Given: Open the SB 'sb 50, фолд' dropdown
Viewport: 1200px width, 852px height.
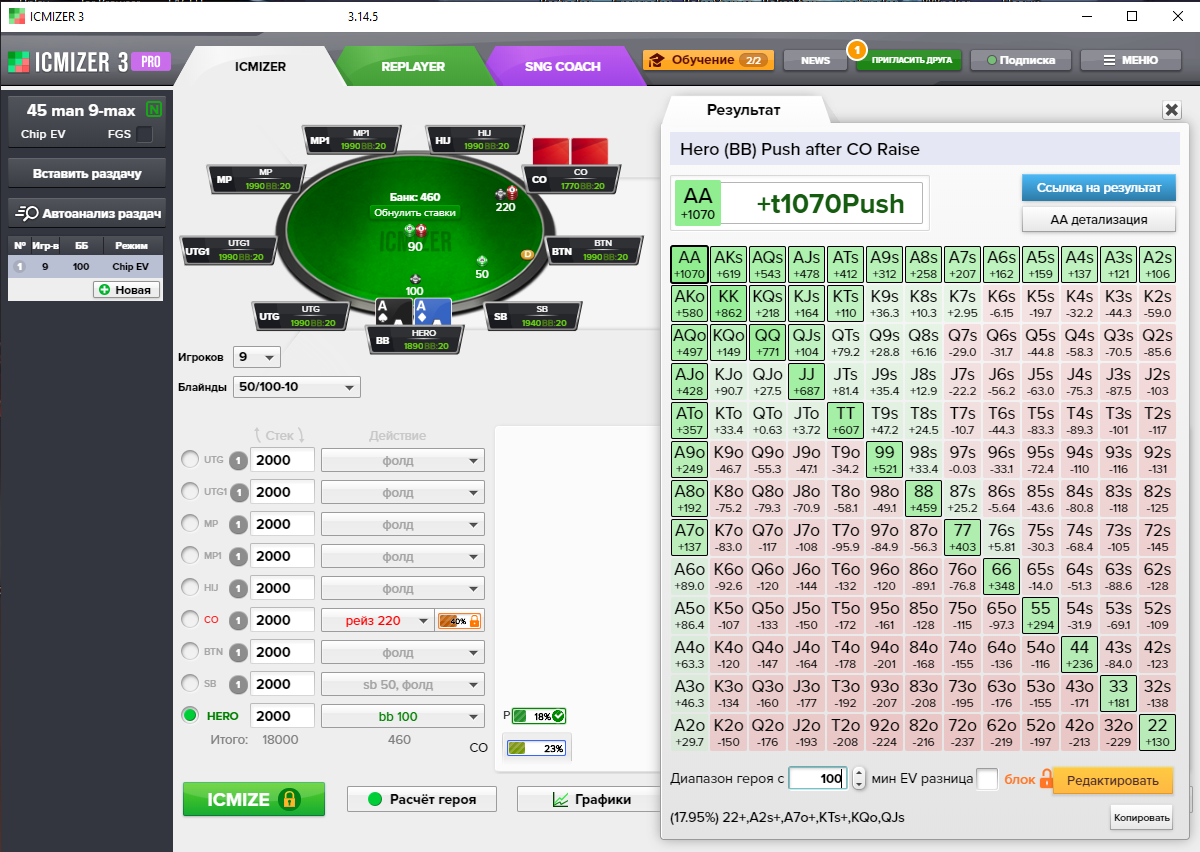Looking at the screenshot, I should [403, 684].
